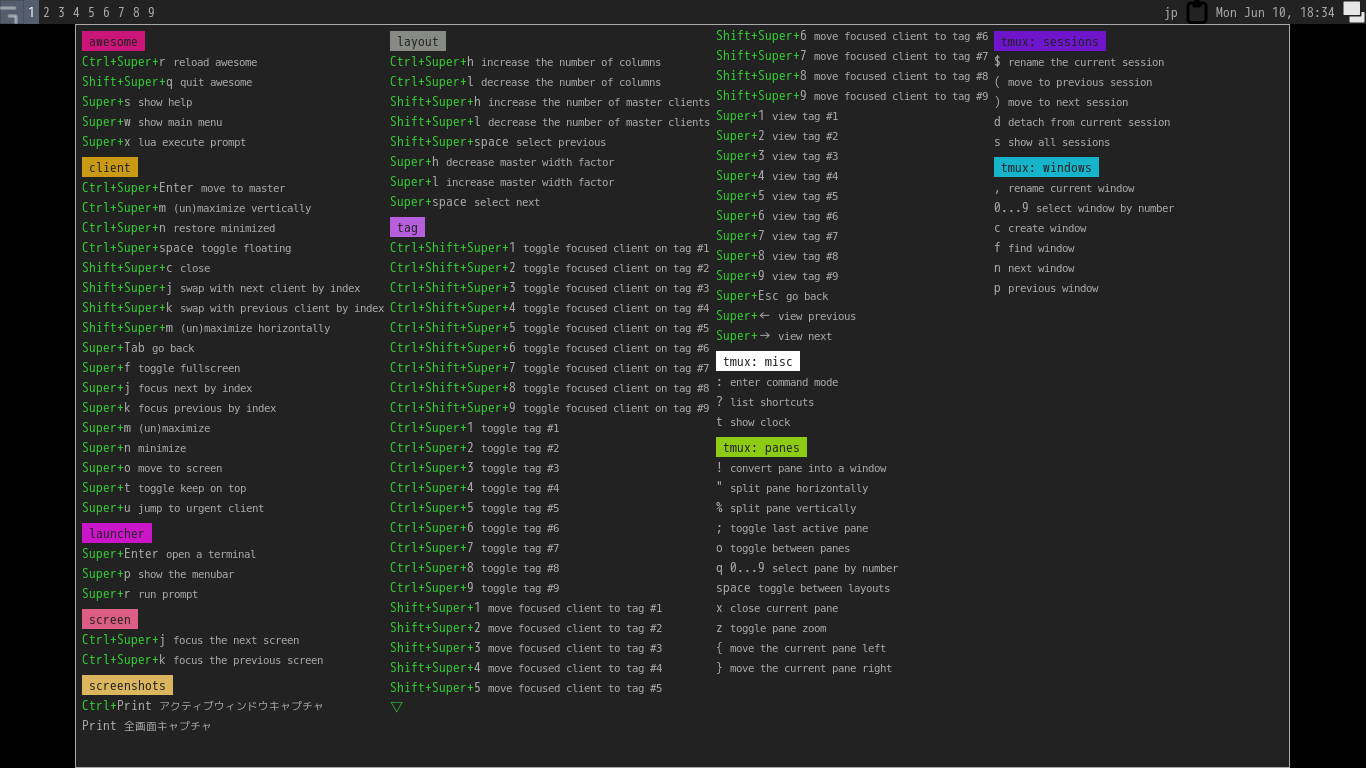Select tag 7 in the taglist
Image resolution: width=1366 pixels, height=768 pixels.
tap(121, 12)
